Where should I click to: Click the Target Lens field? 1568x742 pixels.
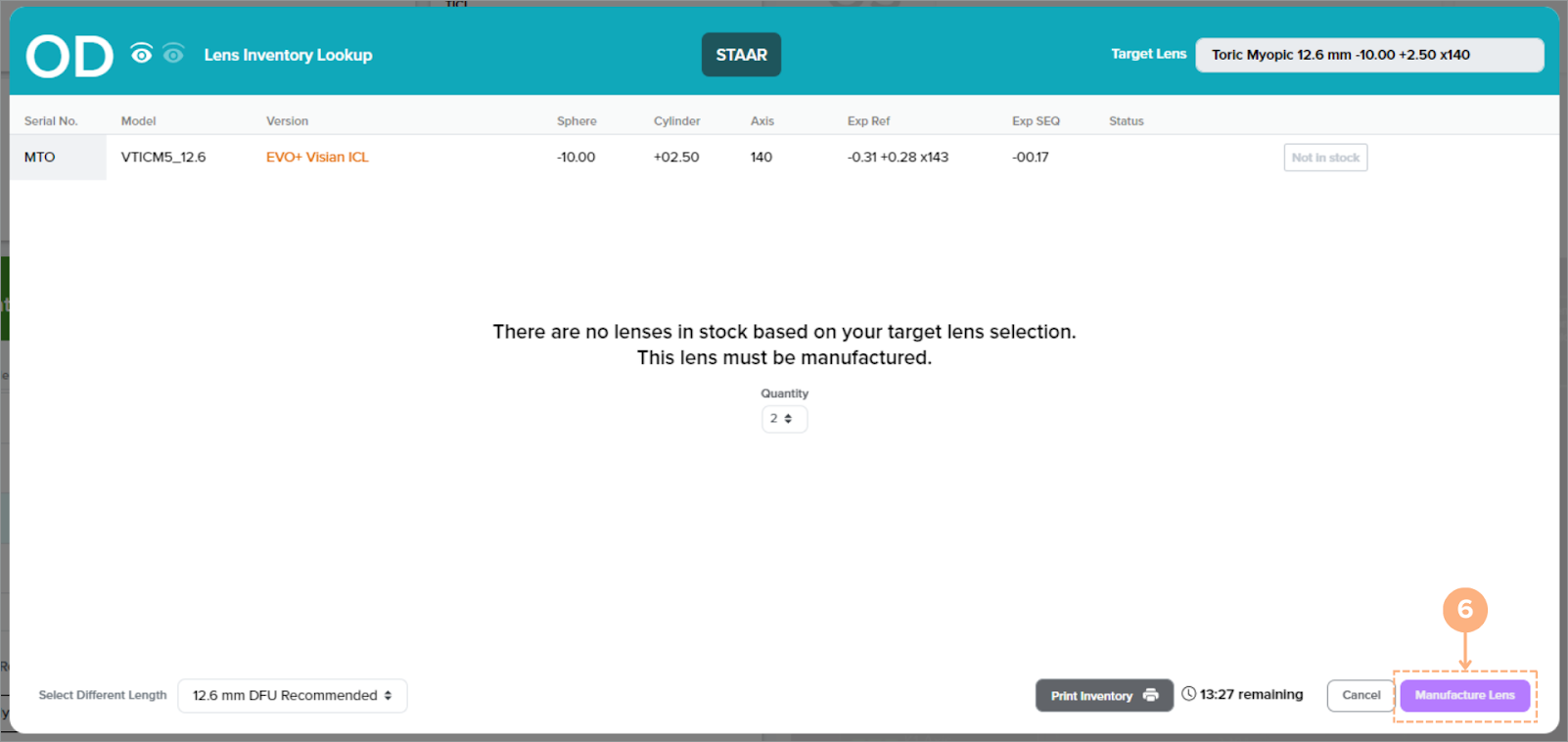click(x=1368, y=55)
